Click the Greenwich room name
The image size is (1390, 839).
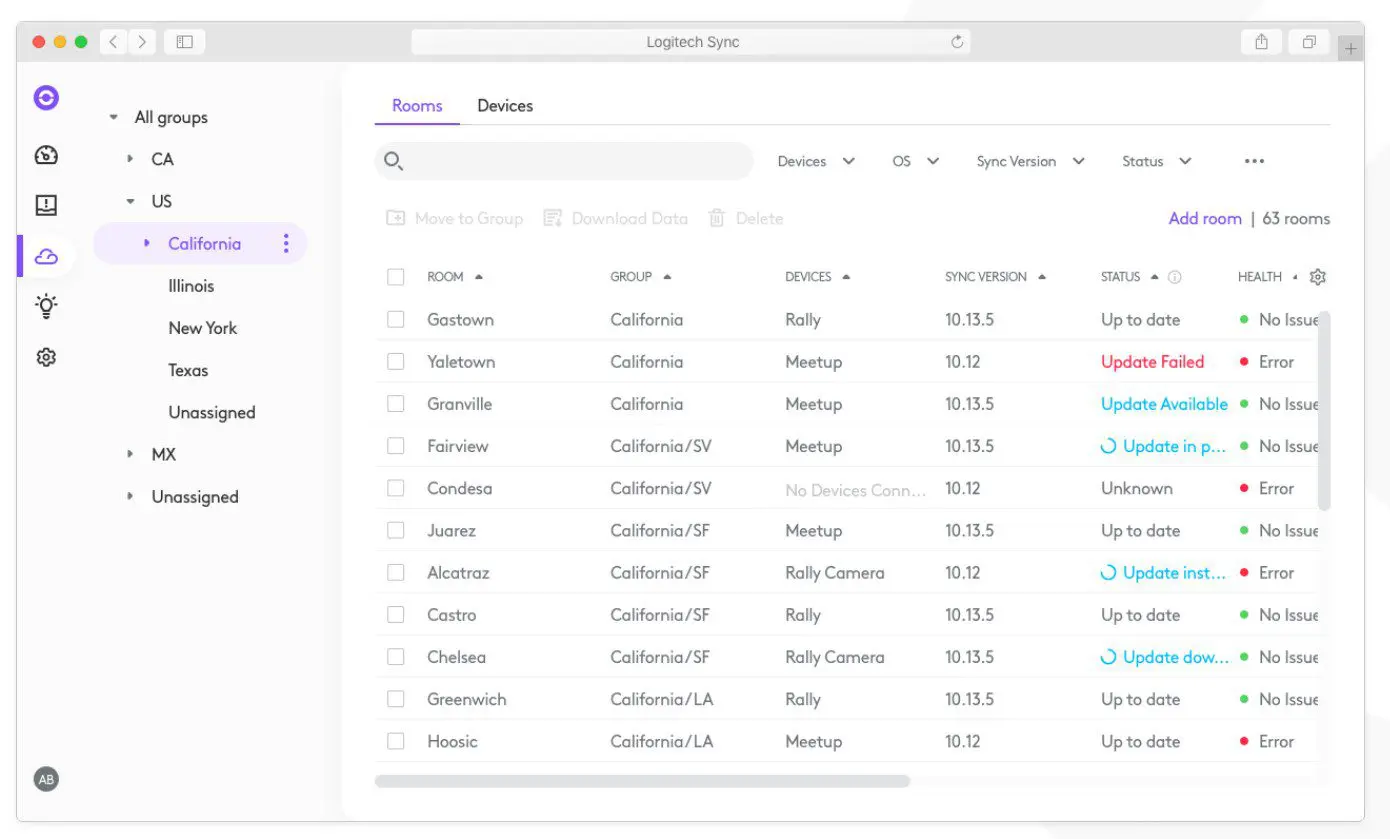[x=467, y=699]
